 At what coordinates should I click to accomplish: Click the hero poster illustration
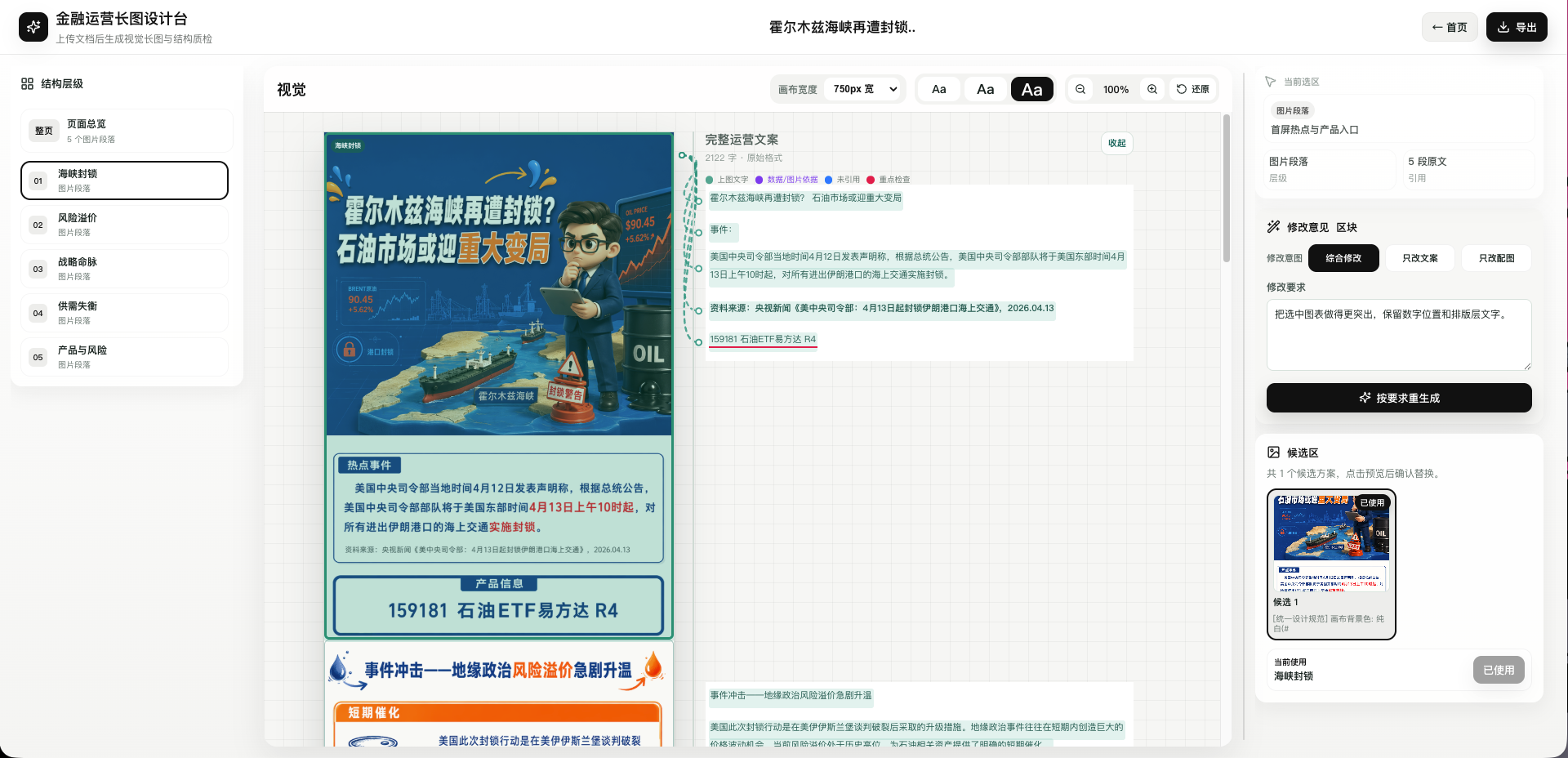pos(498,284)
